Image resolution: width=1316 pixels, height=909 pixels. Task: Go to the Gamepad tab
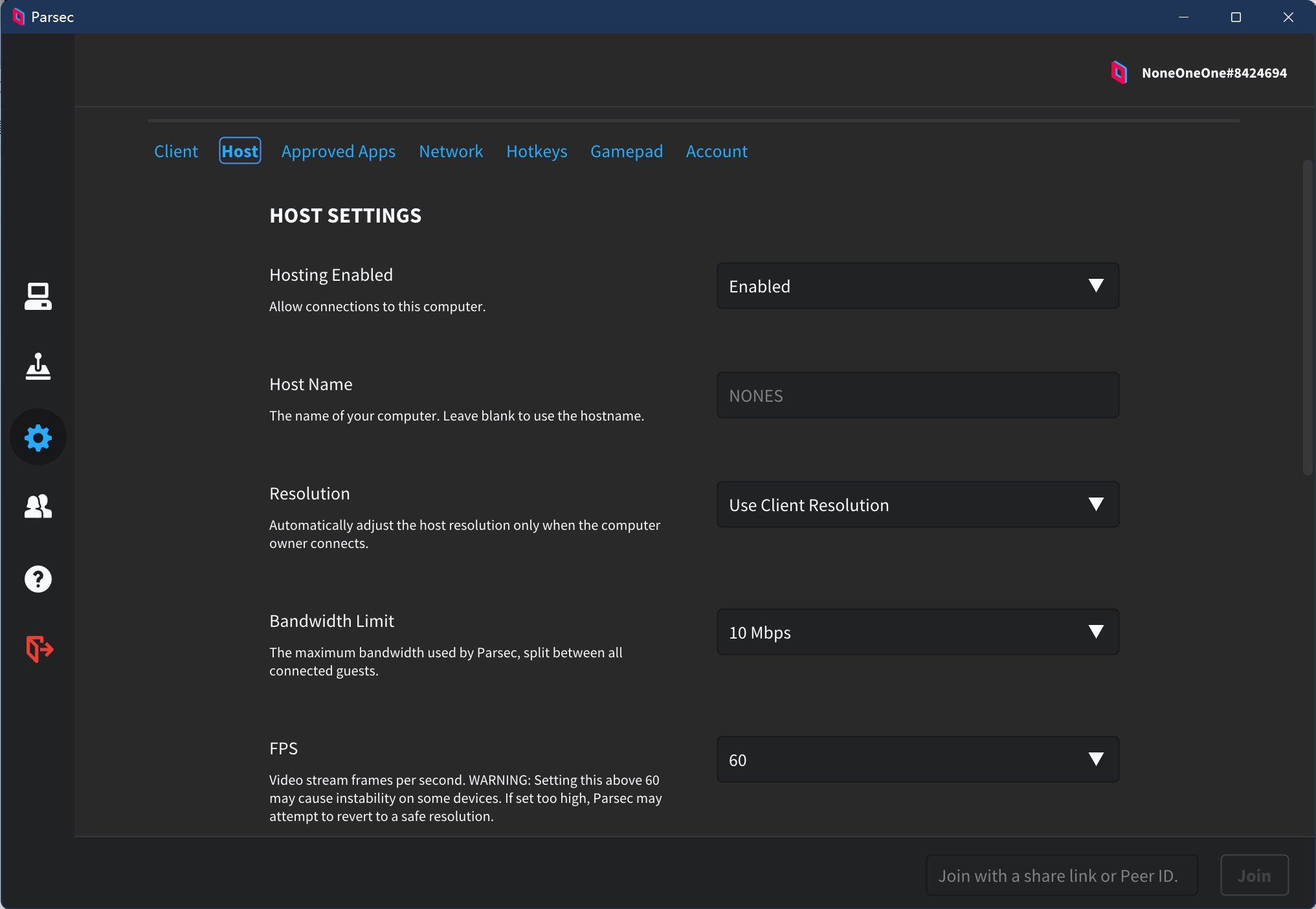coord(627,151)
